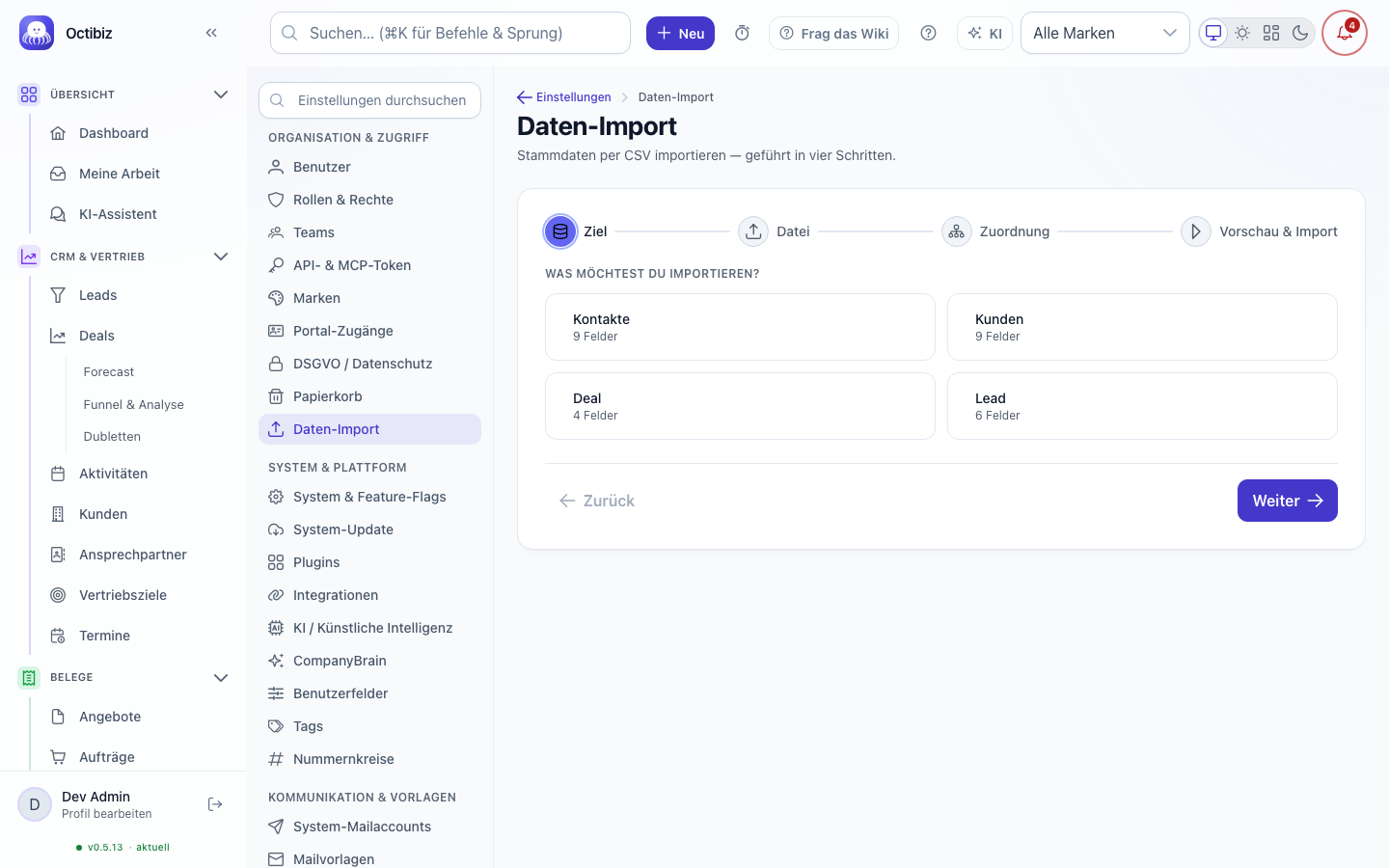The width and height of the screenshot is (1389, 868).
Task: Switch to dark theme moon icon
Action: (x=1300, y=33)
